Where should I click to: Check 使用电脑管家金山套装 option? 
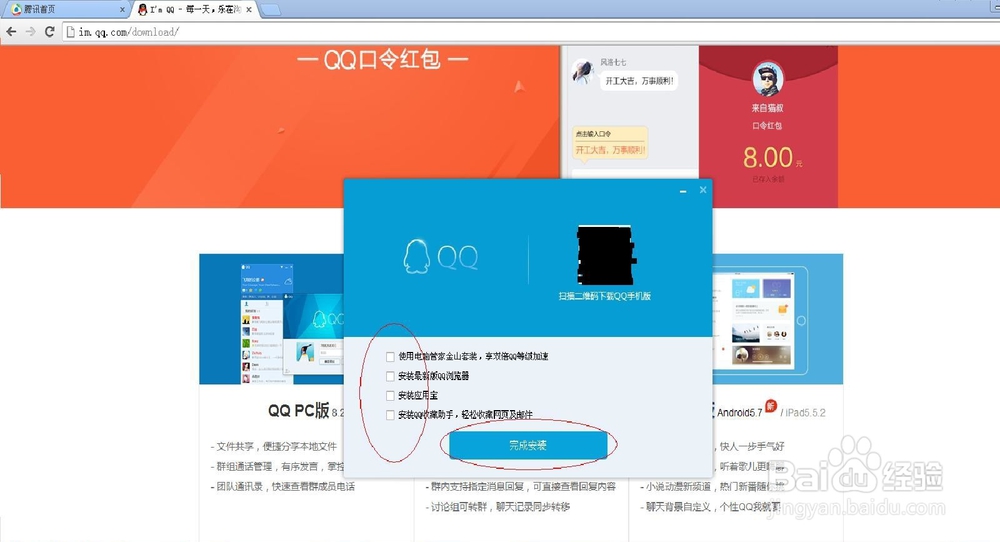(390, 356)
